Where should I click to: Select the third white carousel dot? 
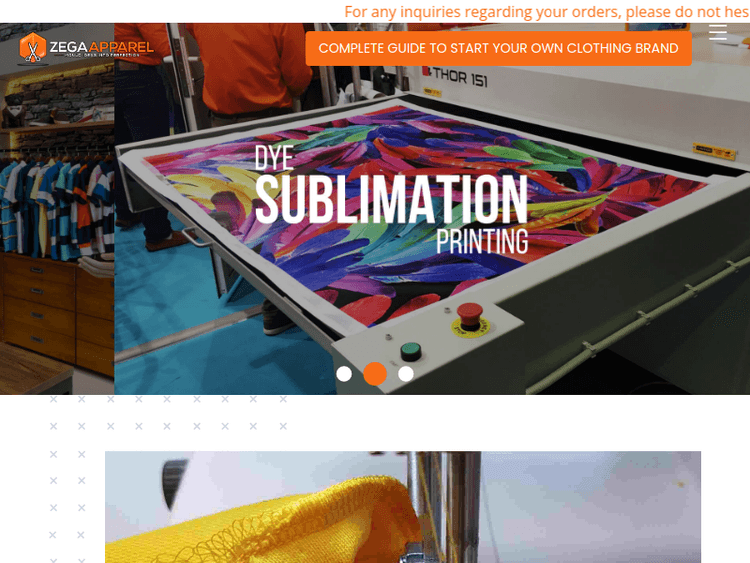[x=406, y=374]
